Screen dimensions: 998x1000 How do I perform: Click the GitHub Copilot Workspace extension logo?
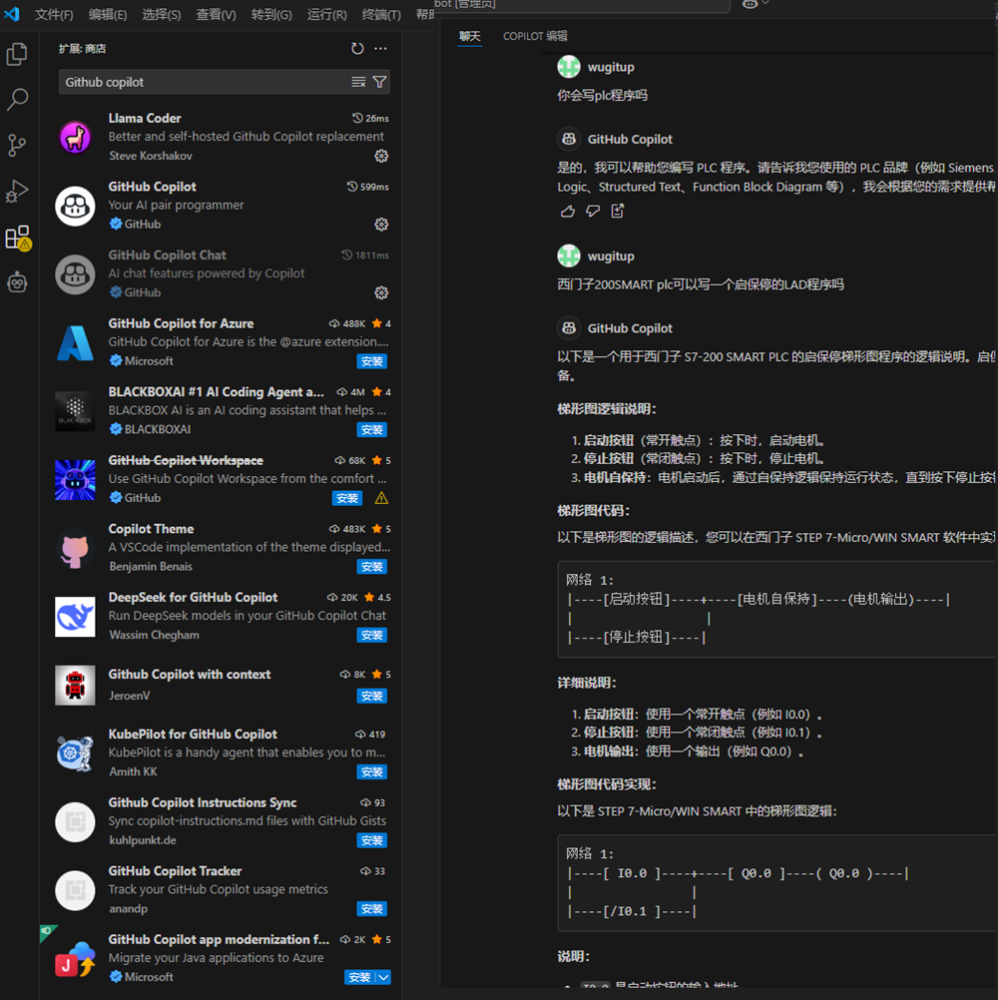coord(75,480)
